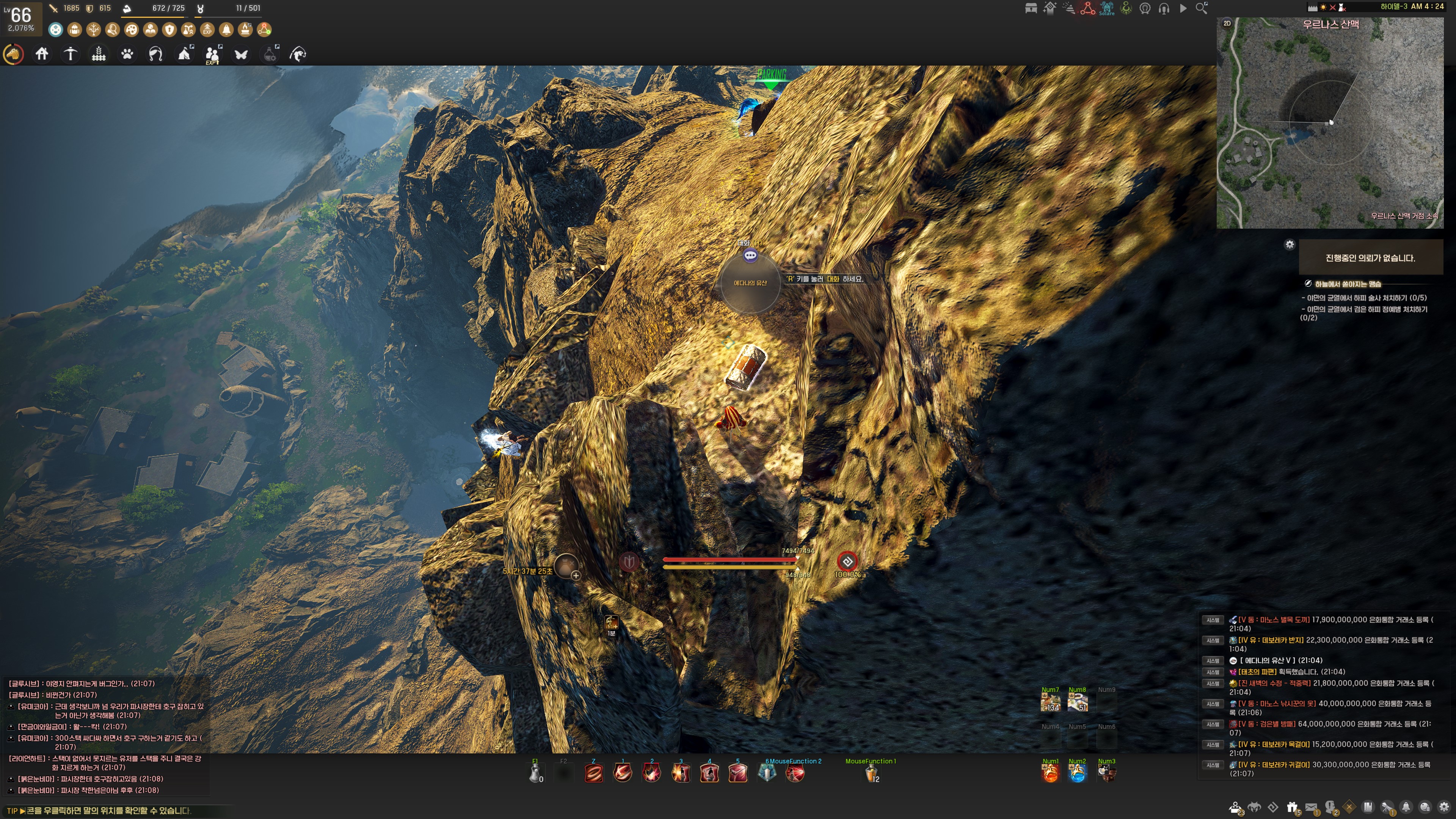Expand the '하늘에서 쏟아지는 맹습' quest entry
Image resolution: width=1456 pixels, height=819 pixels.
point(1348,284)
